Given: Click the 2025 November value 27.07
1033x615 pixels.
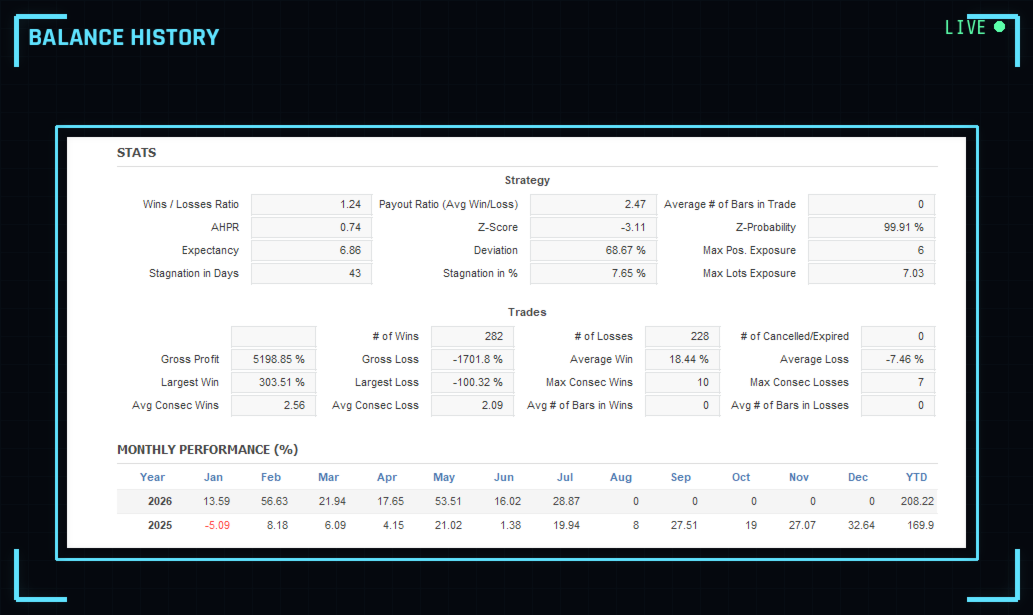Looking at the screenshot, I should coord(802,525).
